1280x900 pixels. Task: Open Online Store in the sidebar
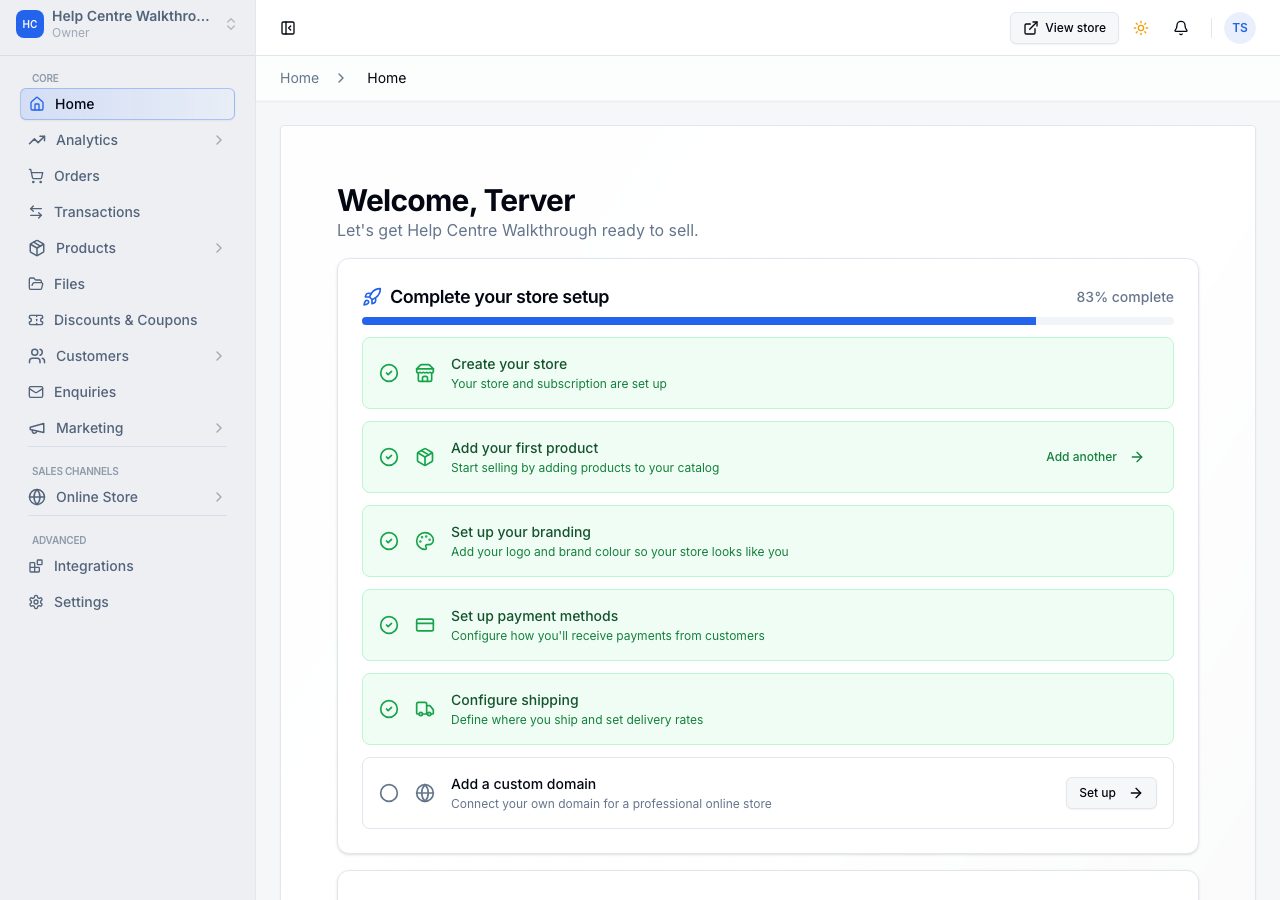pos(127,497)
